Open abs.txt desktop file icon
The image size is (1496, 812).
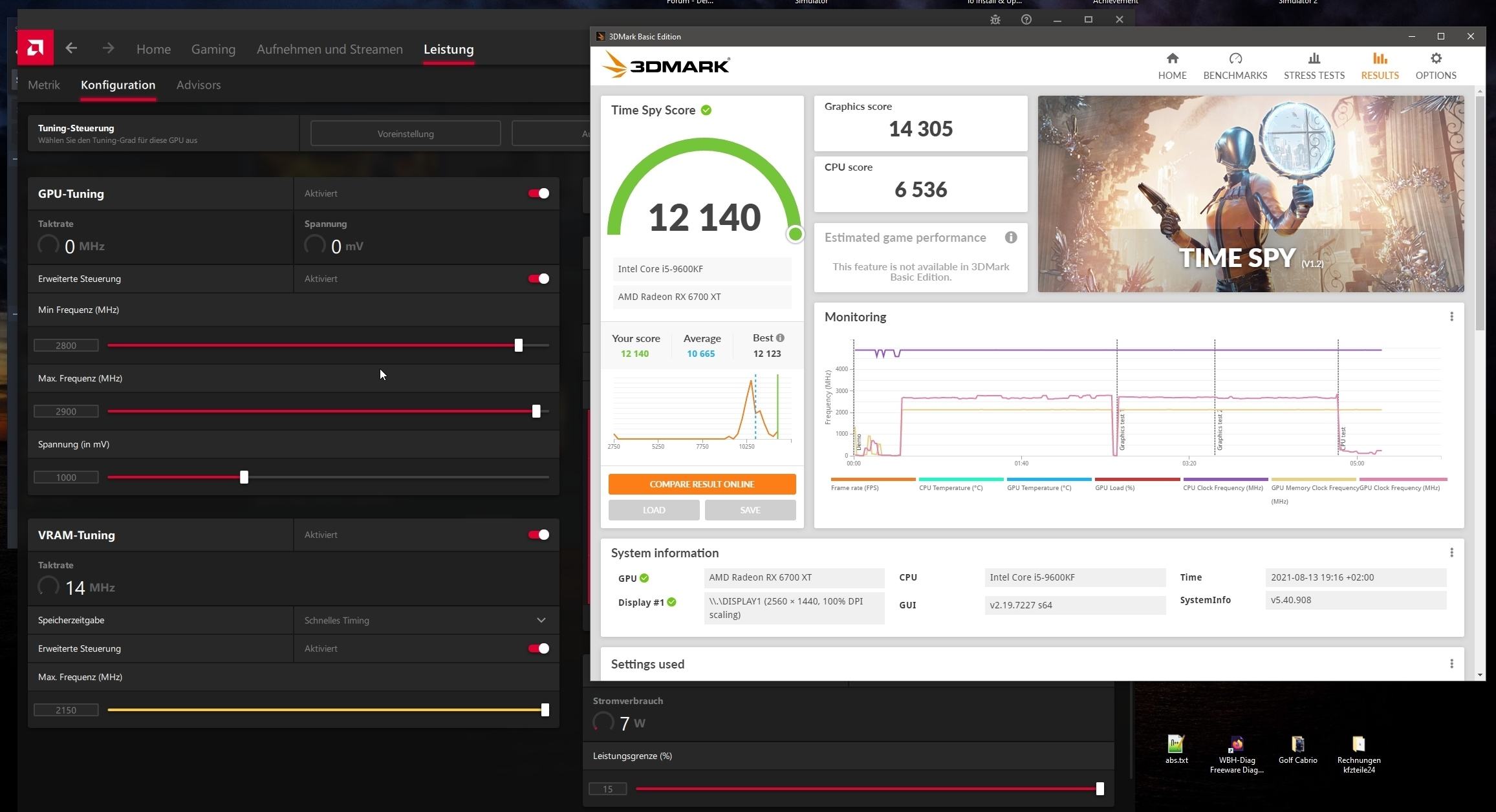(x=1176, y=743)
